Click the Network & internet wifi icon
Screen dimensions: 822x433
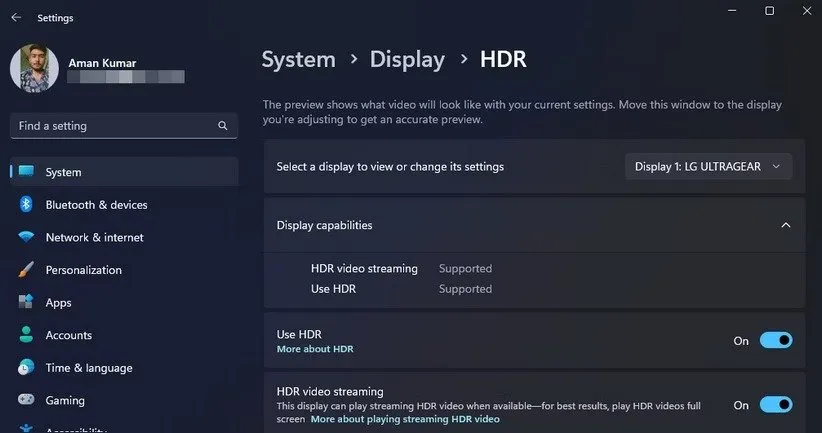[x=26, y=238]
